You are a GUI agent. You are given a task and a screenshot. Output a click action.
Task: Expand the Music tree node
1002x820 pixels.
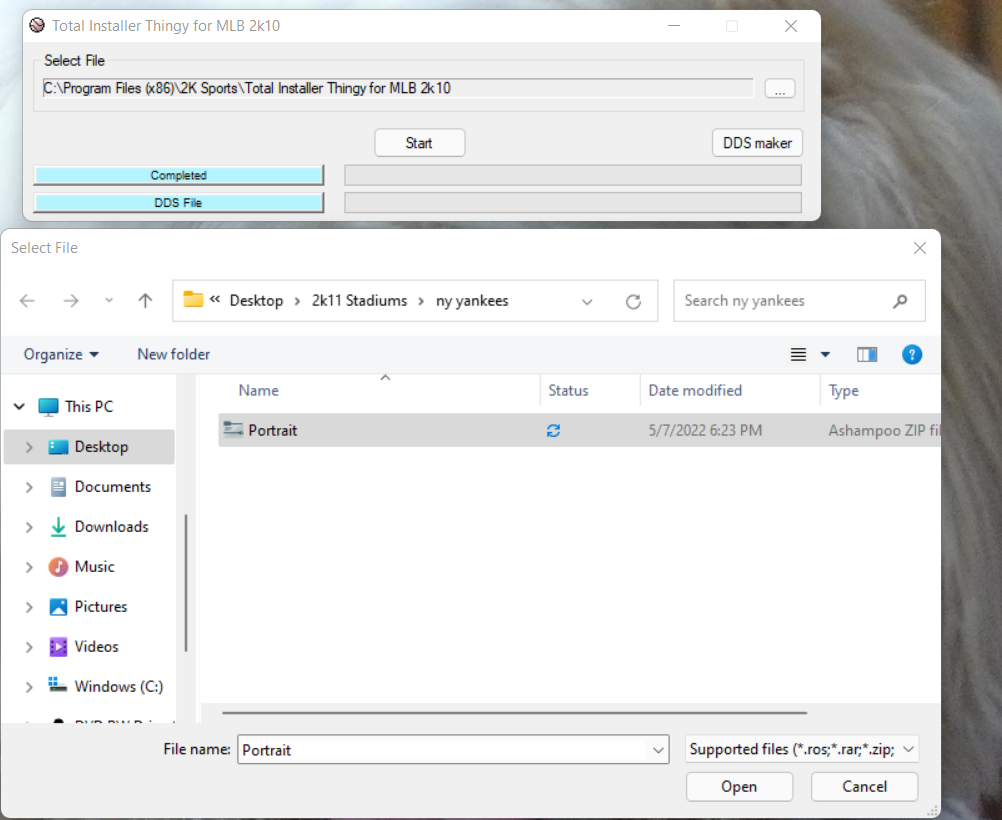click(x=29, y=567)
